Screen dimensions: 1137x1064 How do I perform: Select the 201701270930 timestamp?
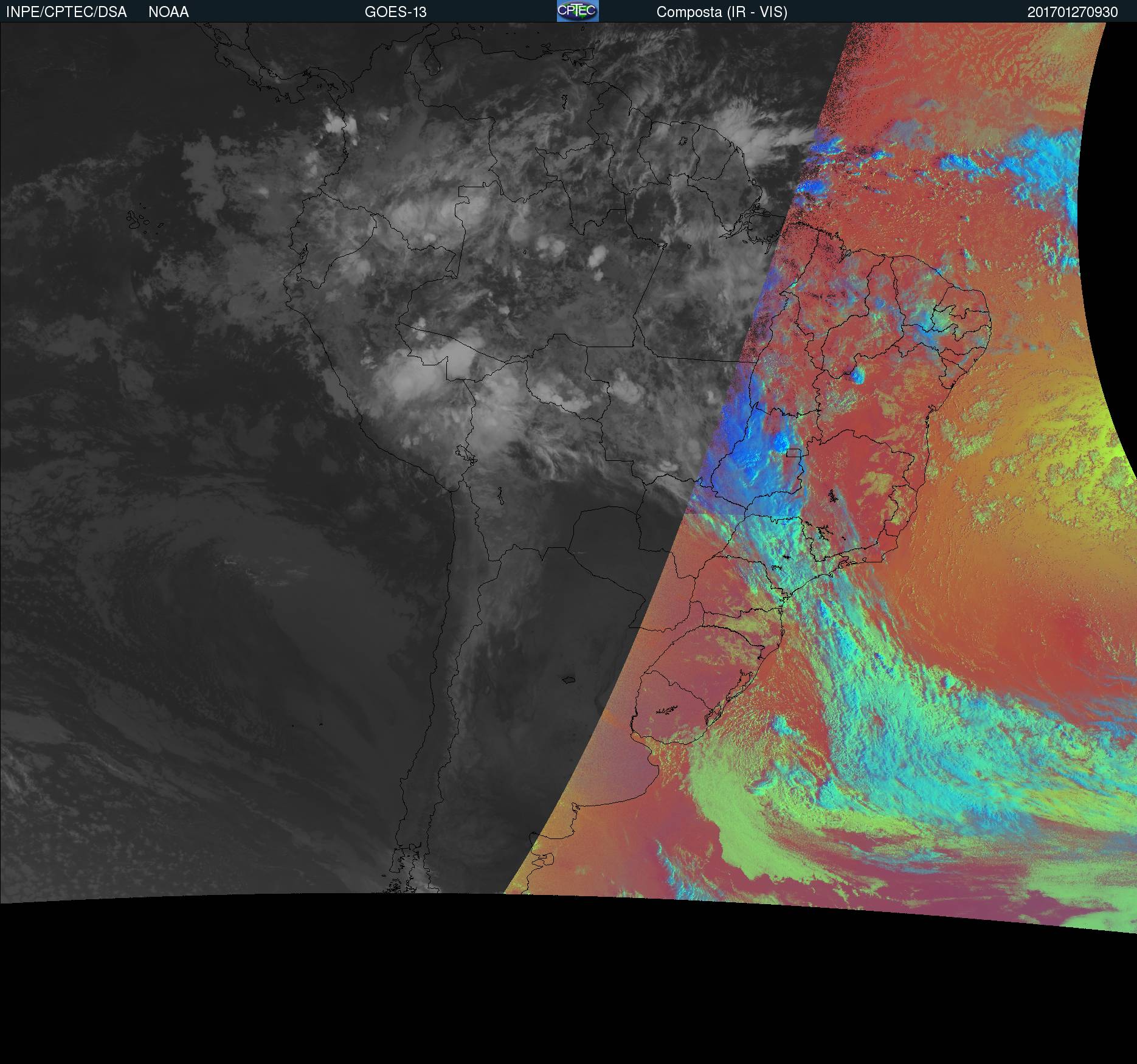pyautogui.click(x=1073, y=12)
